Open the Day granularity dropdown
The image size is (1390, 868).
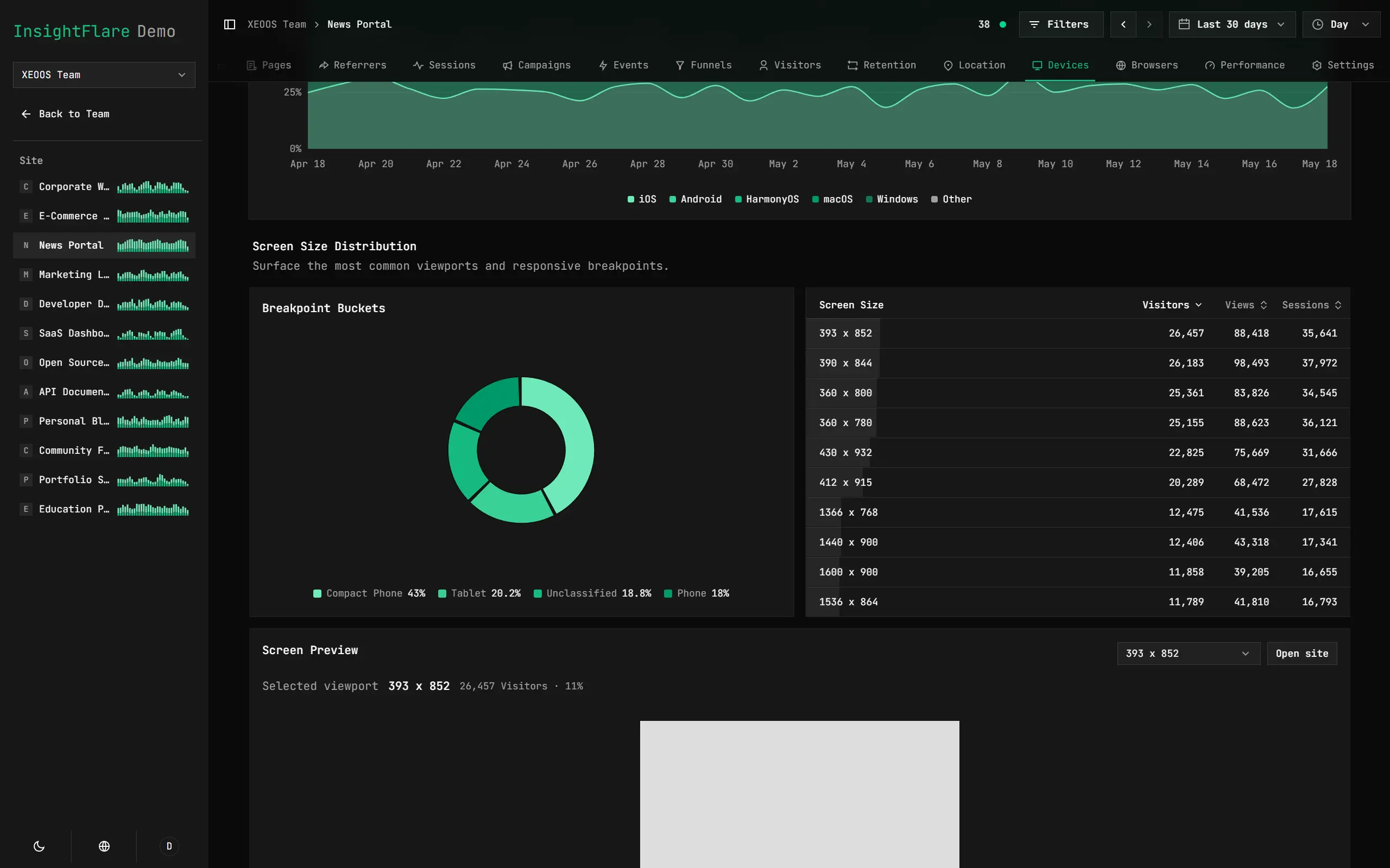point(1341,24)
